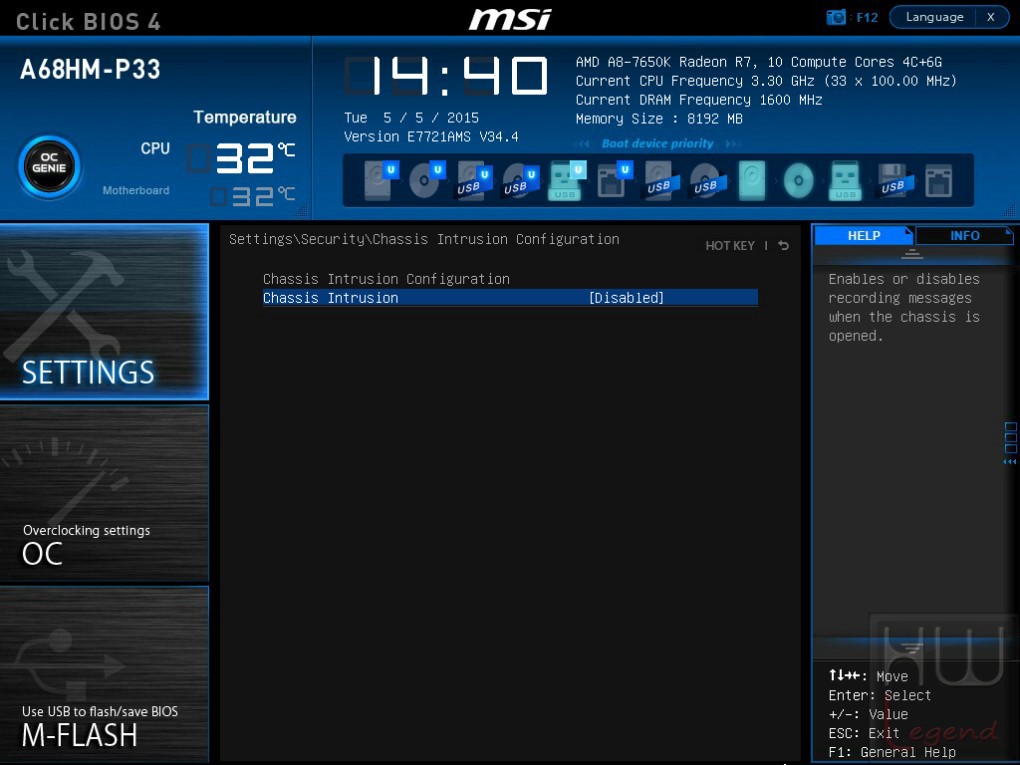Click the left arrows beside Boot device priority

[x=582, y=144]
